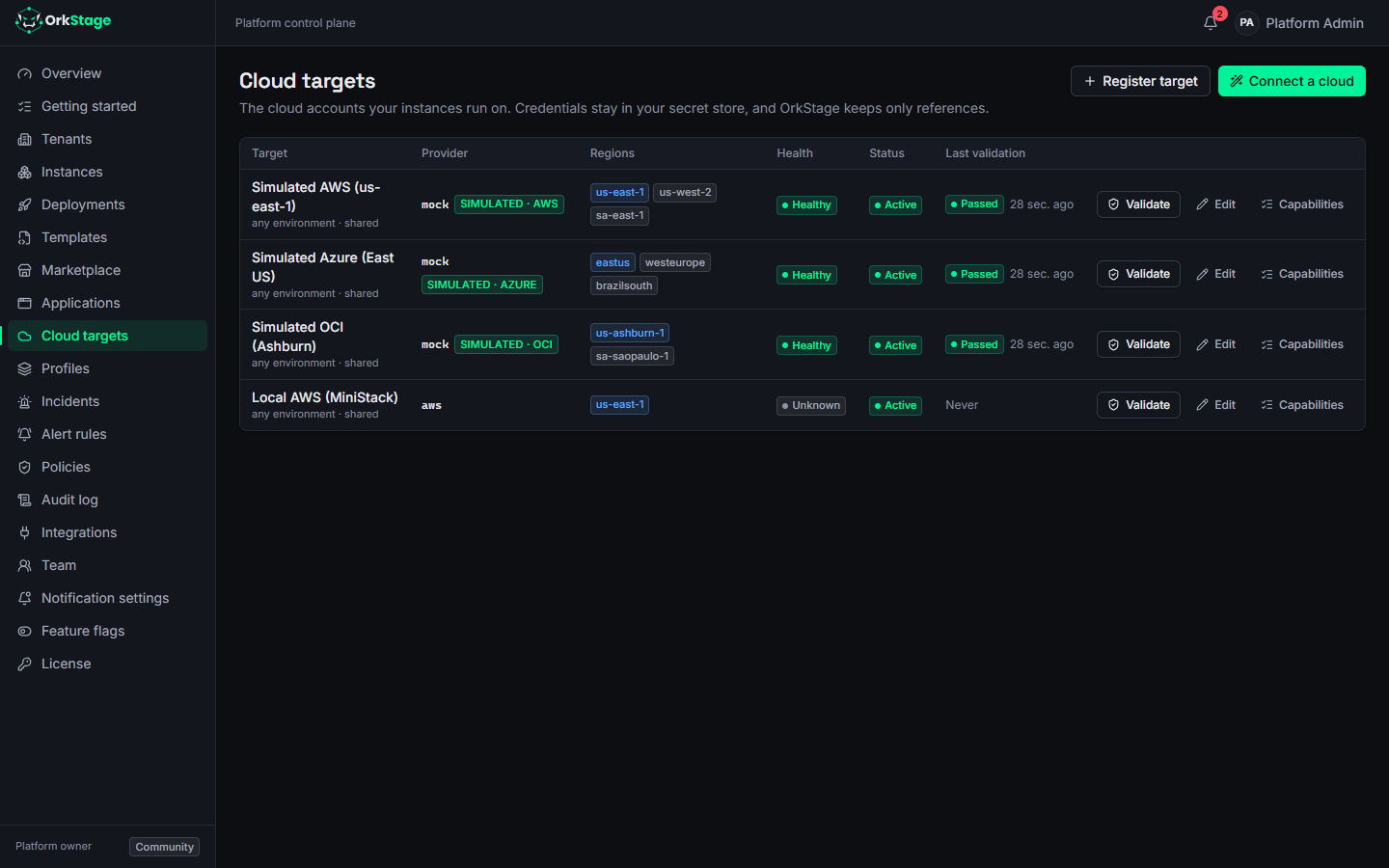
Task: Click the brazilsouth region tag
Action: coord(624,285)
